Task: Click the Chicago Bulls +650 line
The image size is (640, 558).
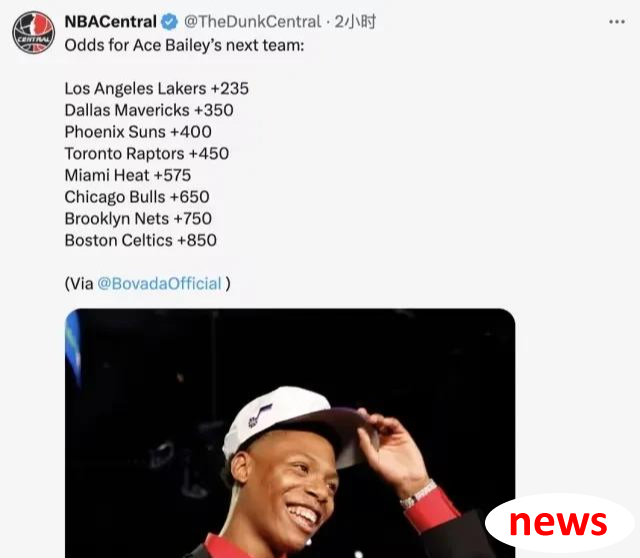Action: coord(137,197)
